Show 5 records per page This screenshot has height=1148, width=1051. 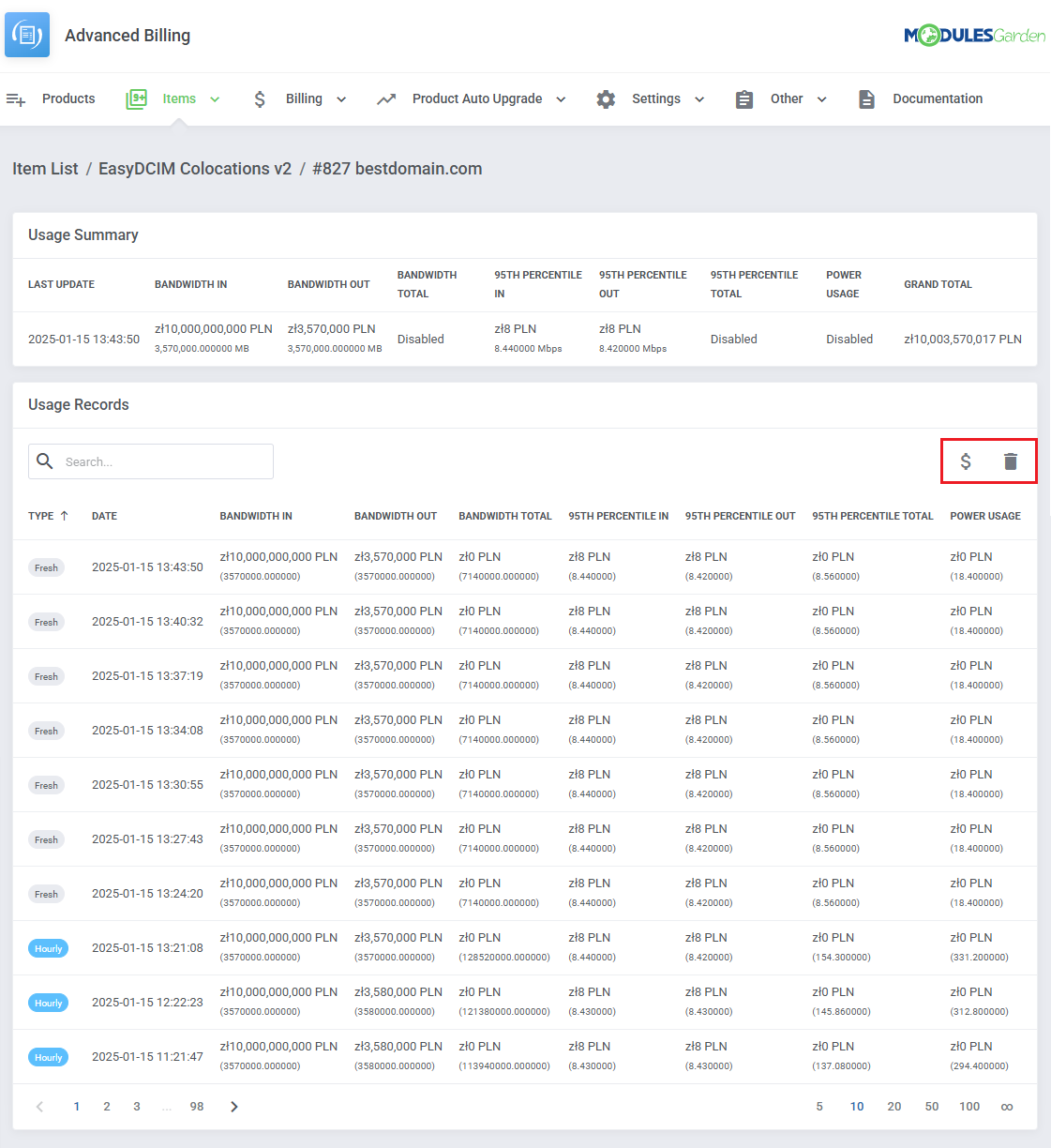pos(819,1107)
